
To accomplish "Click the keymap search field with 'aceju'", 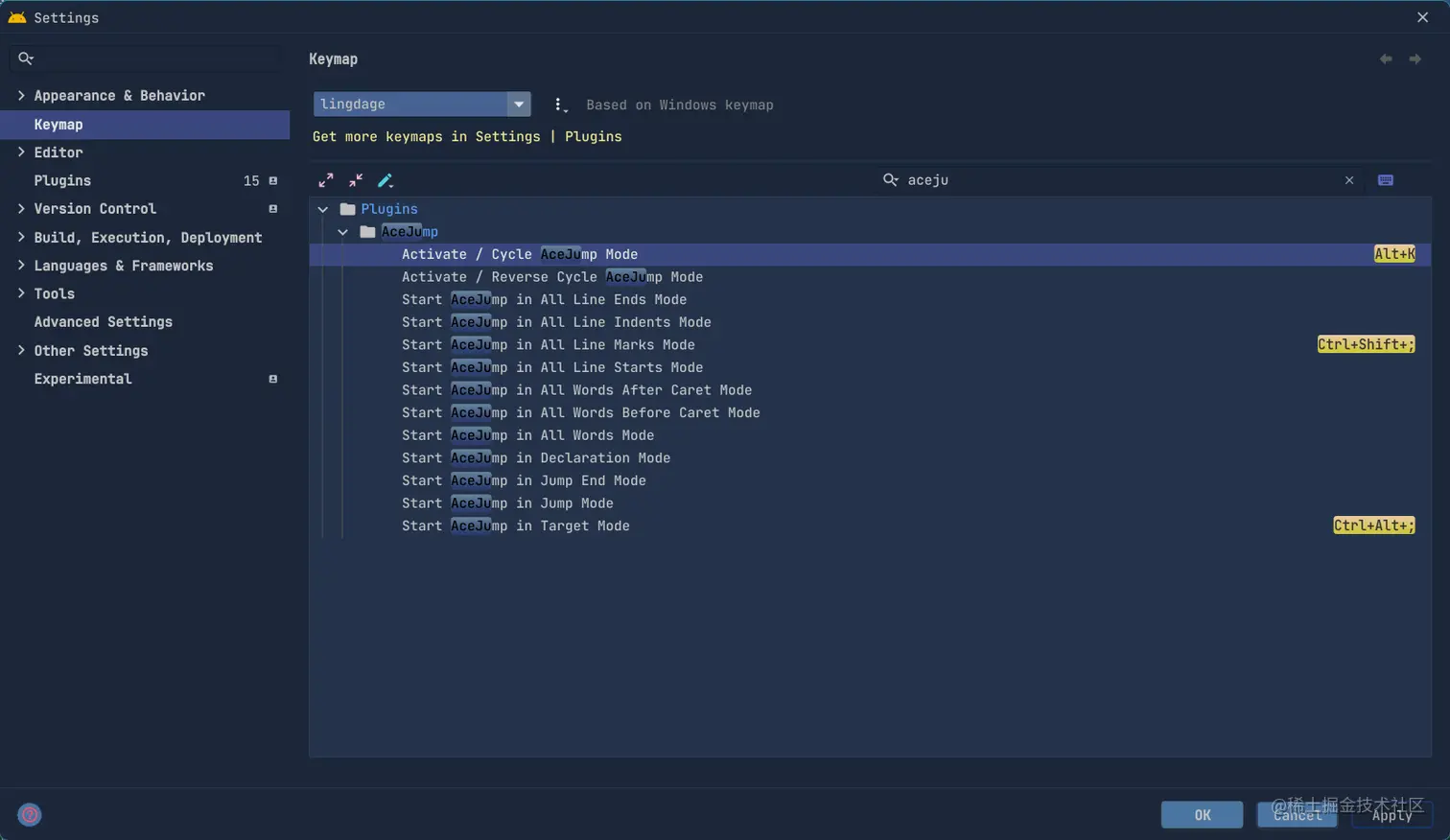I will tap(1118, 180).
